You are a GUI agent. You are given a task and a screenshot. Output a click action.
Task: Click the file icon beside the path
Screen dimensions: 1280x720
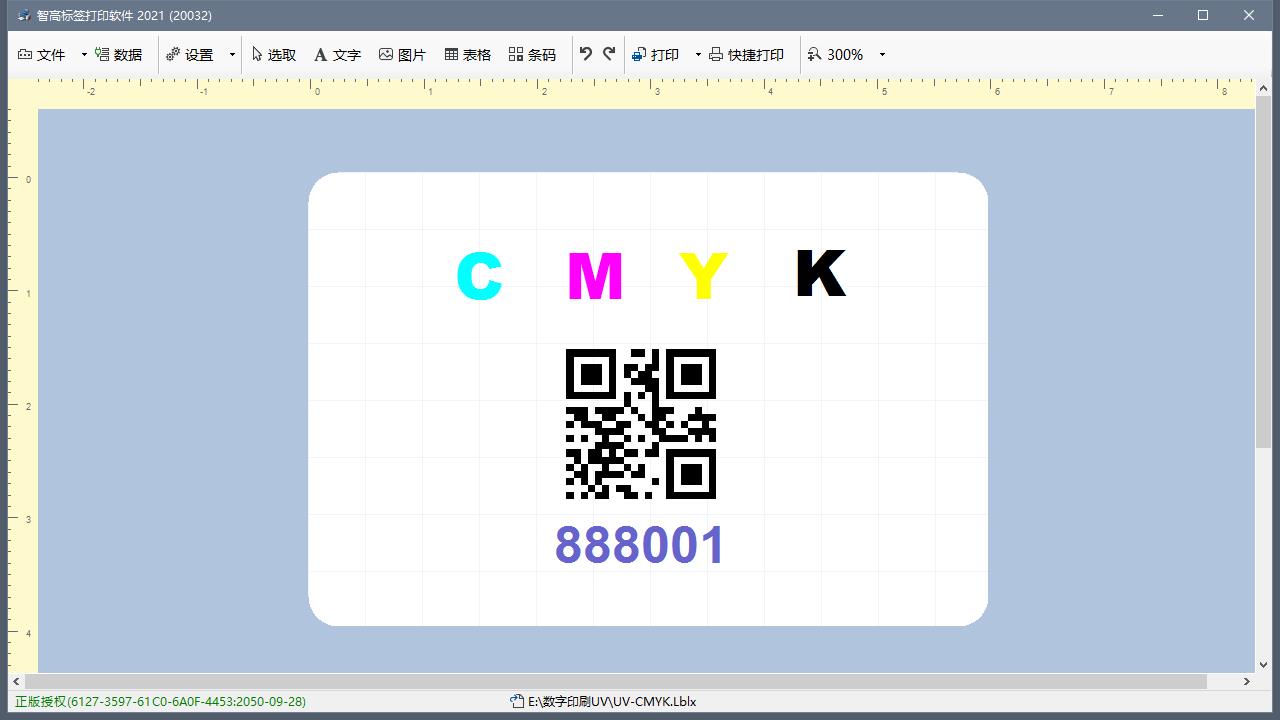(x=517, y=702)
